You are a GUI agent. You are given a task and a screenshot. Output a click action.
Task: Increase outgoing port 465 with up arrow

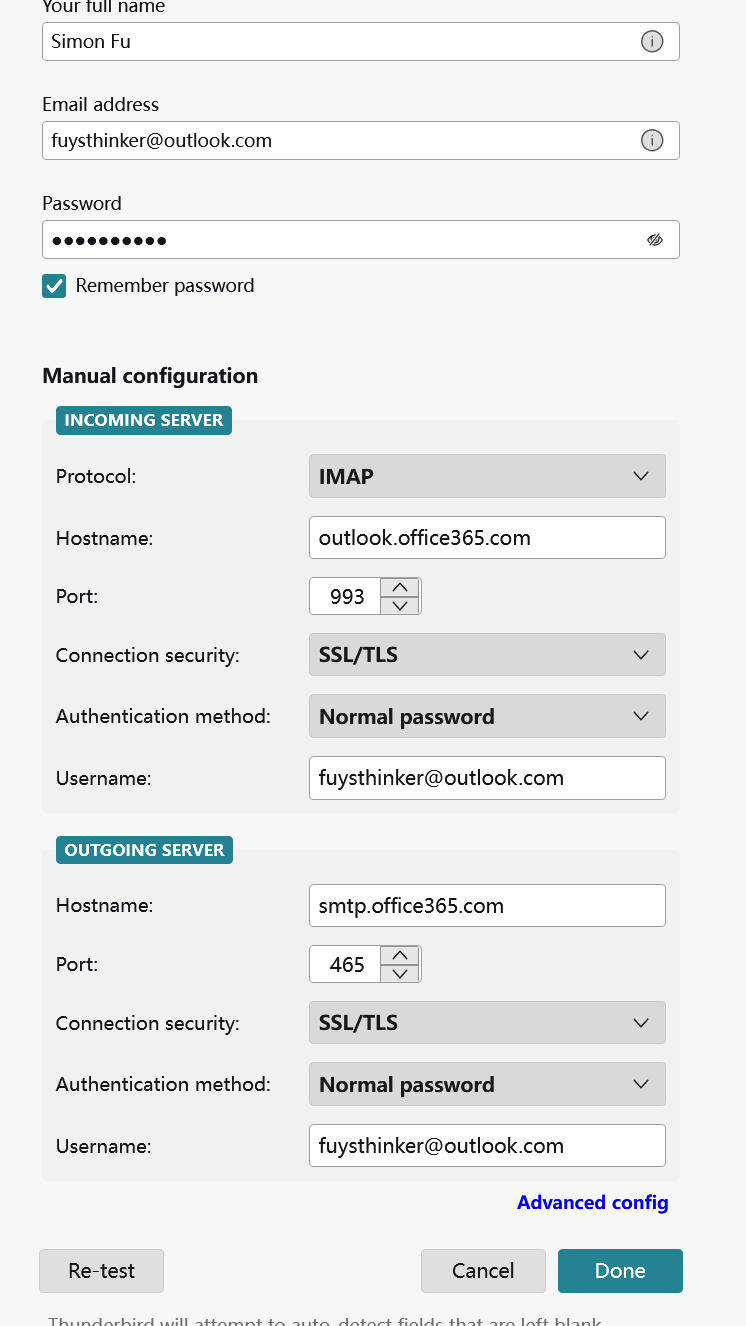pyautogui.click(x=400, y=956)
